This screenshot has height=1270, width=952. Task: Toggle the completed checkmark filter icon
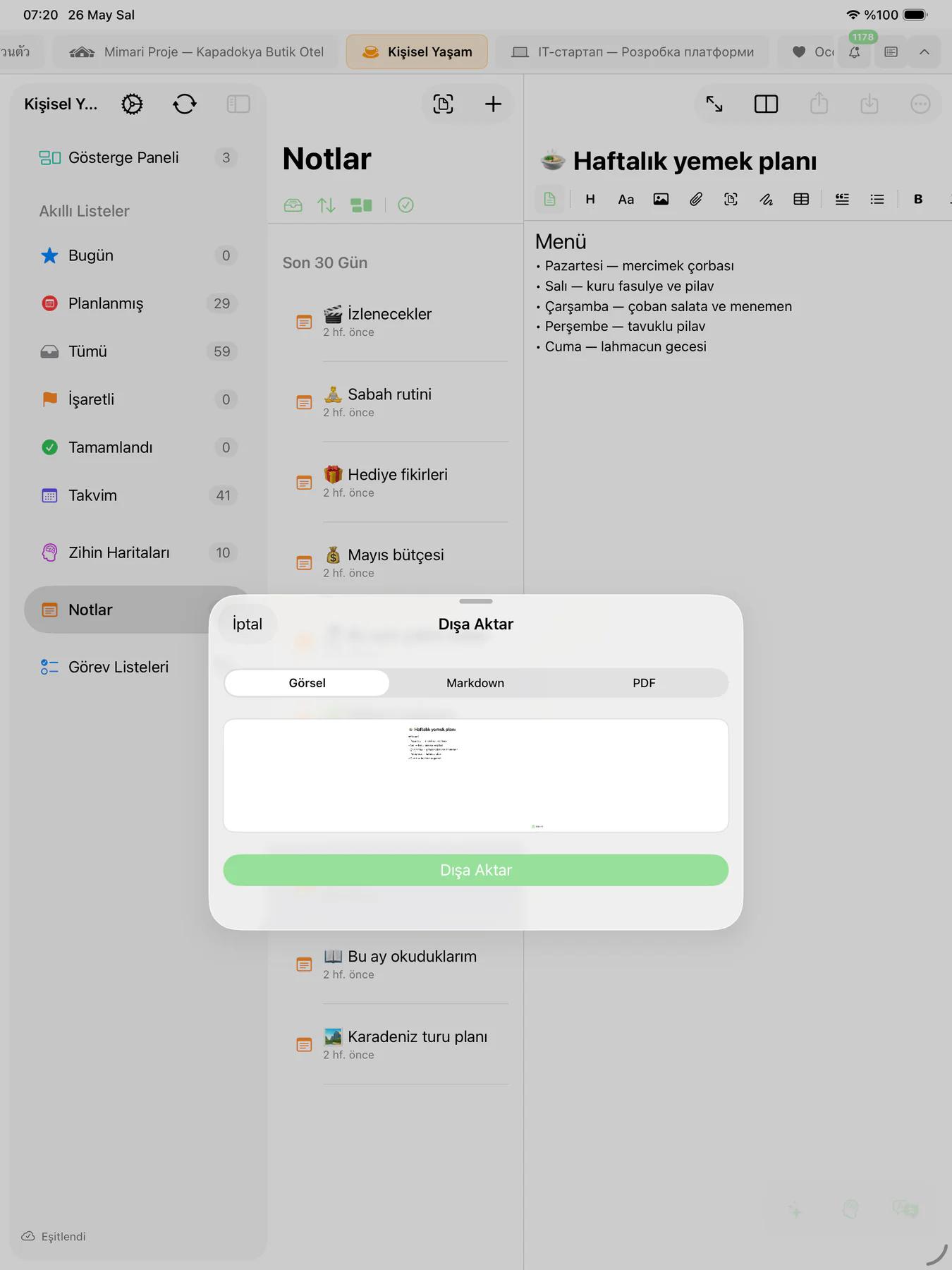tap(405, 205)
